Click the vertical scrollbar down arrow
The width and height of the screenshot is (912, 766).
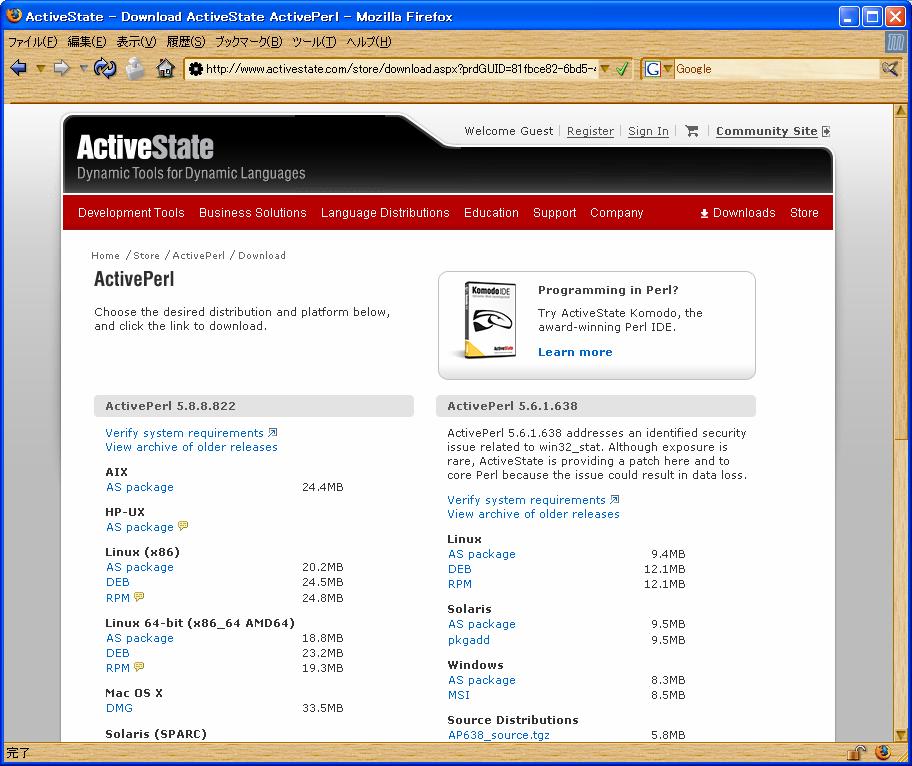pyautogui.click(x=903, y=734)
